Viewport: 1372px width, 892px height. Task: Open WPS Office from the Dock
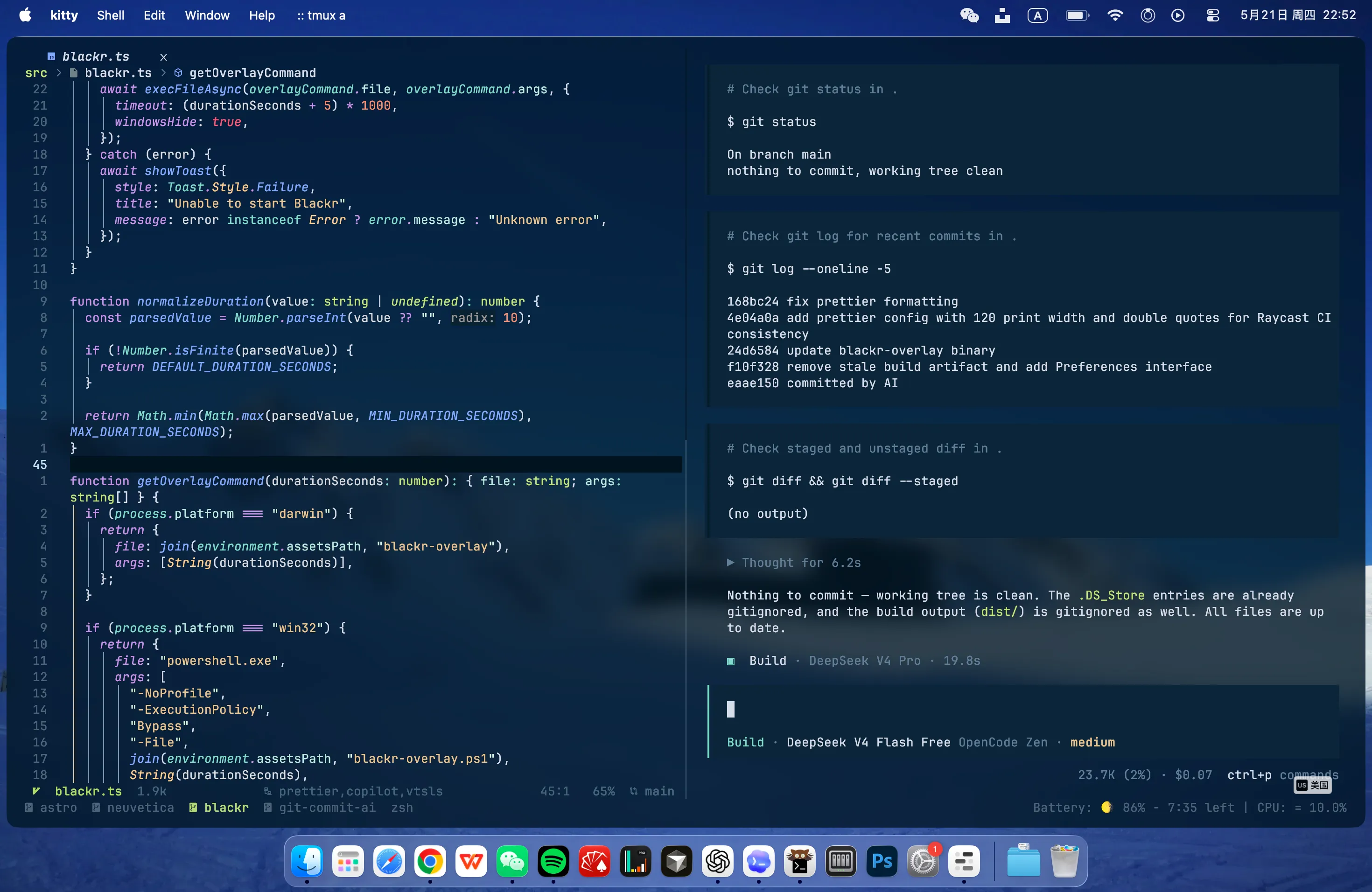(x=471, y=862)
